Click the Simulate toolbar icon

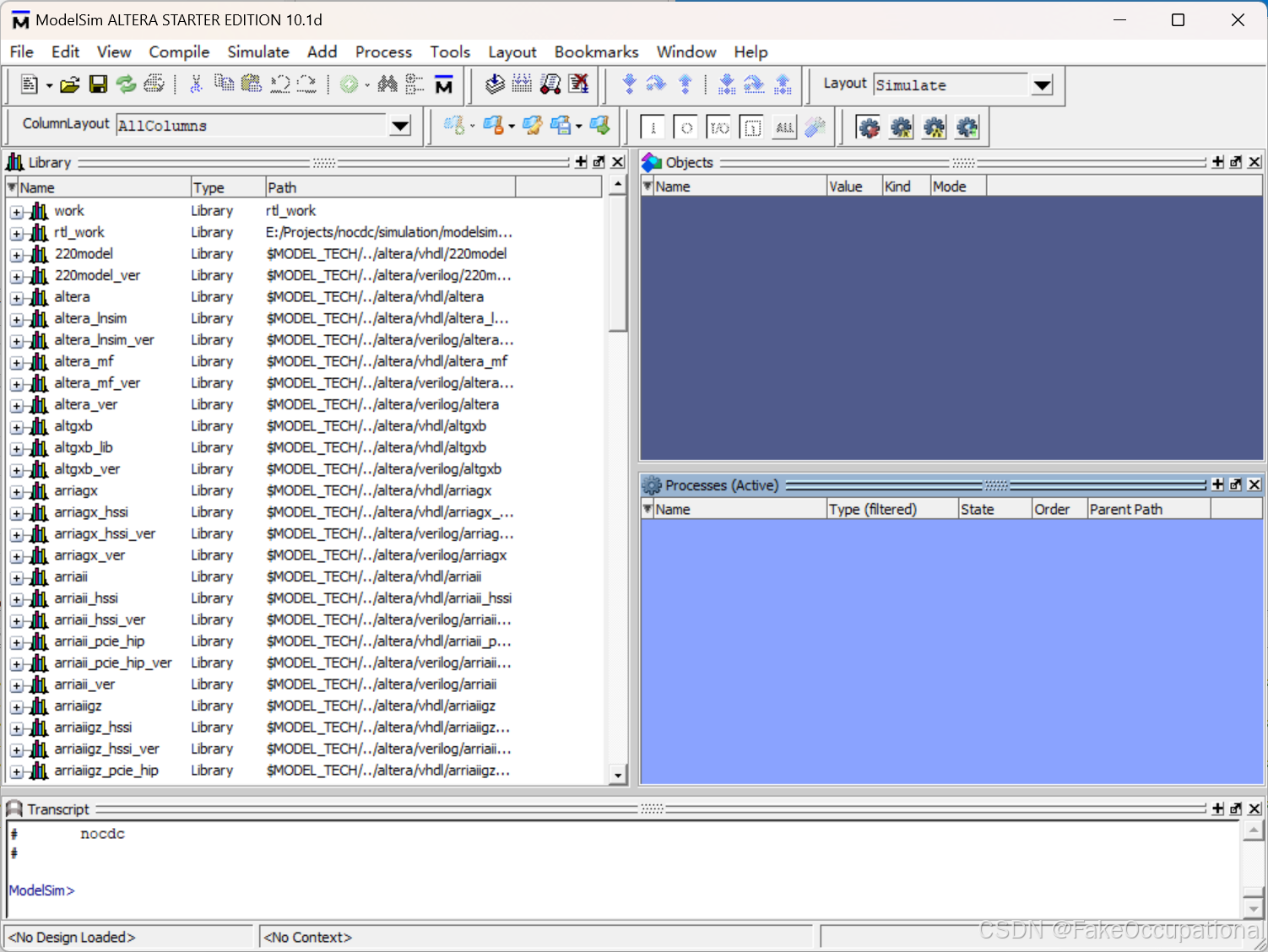pos(550,84)
